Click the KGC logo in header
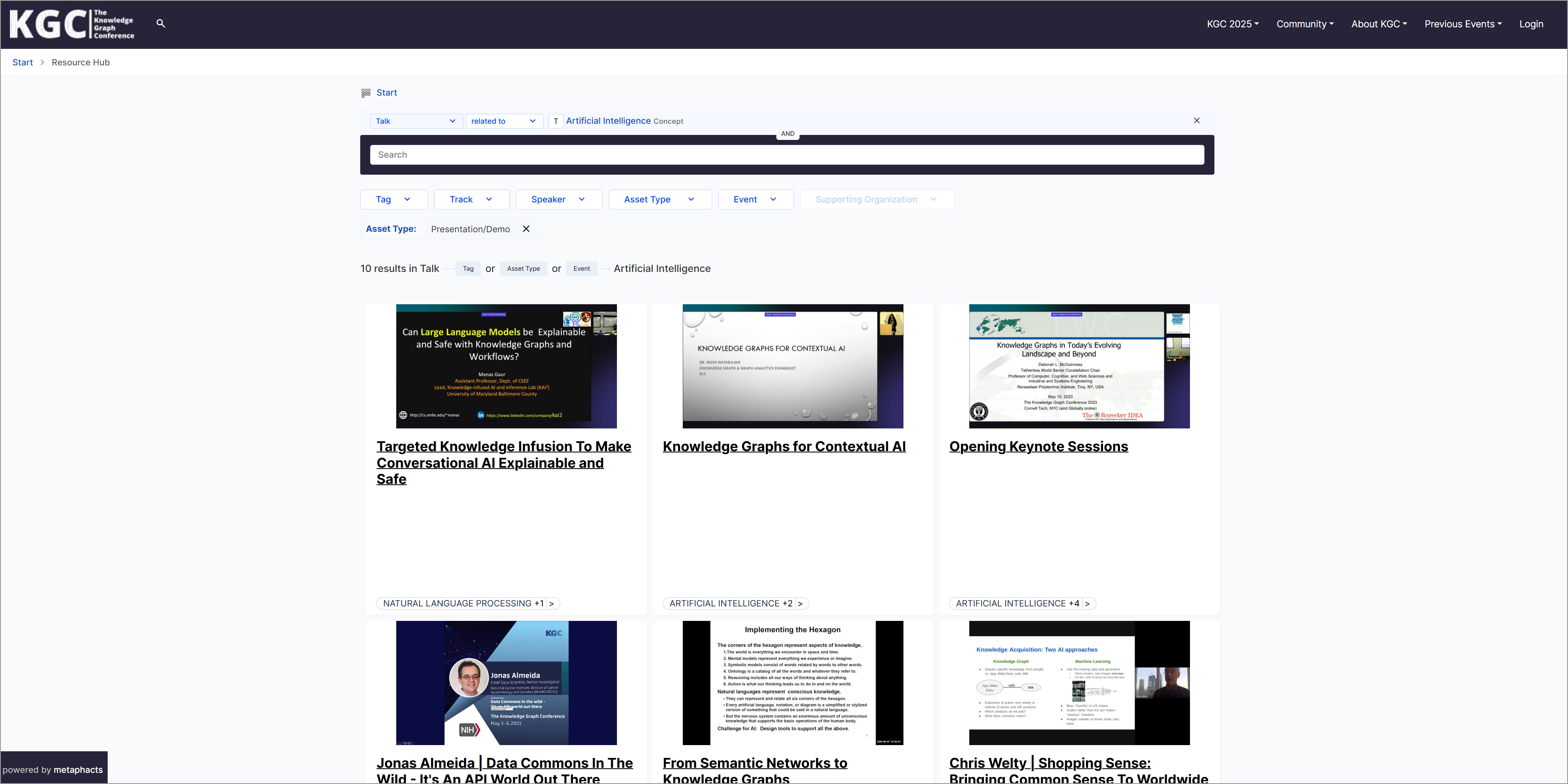1568x784 pixels. (72, 24)
